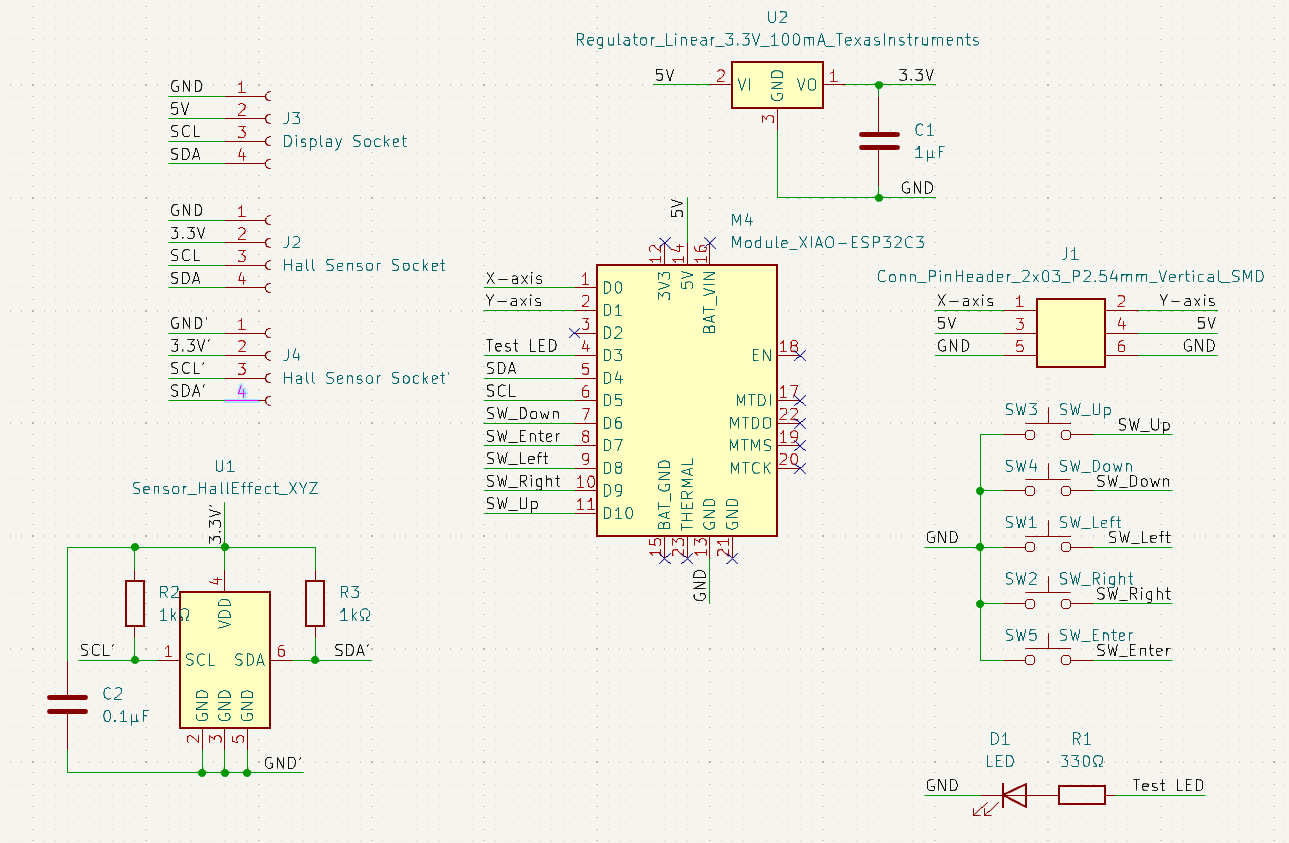The height and width of the screenshot is (843, 1289).
Task: Click the GND label left of switch bus
Action: [942, 537]
